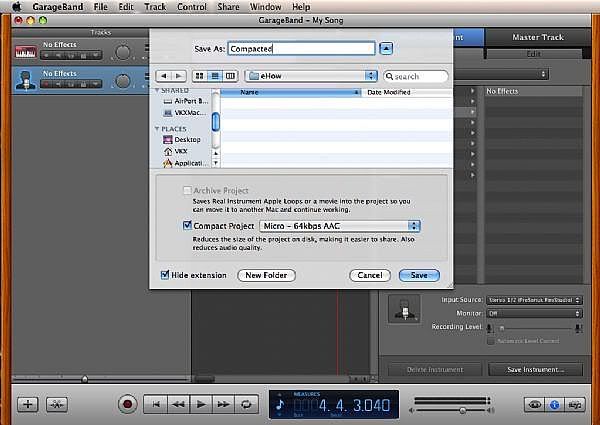Open the loop browser eye button
This screenshot has width=600, height=425.
(x=534, y=404)
